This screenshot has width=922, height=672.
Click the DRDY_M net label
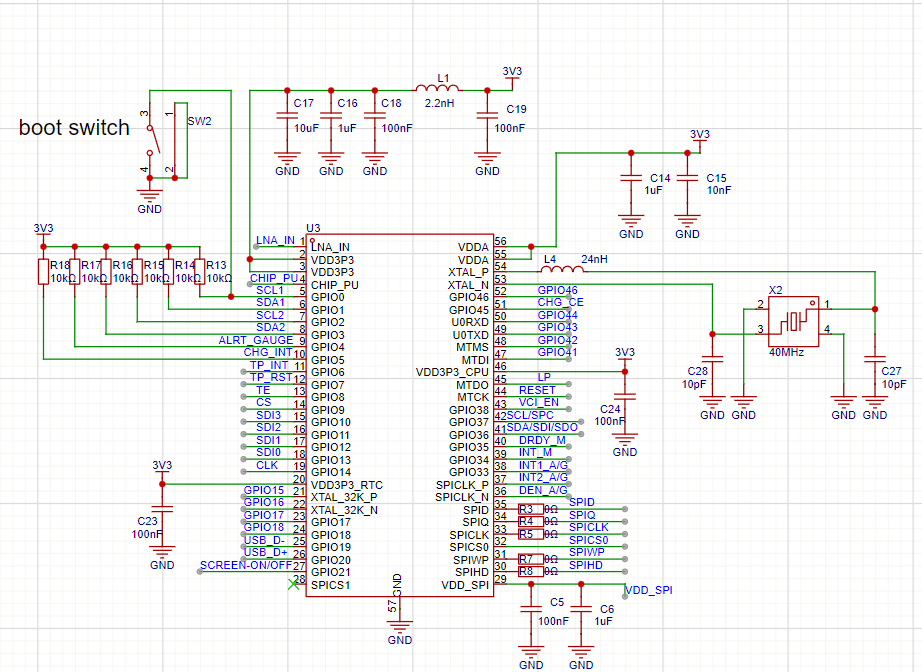click(542, 440)
